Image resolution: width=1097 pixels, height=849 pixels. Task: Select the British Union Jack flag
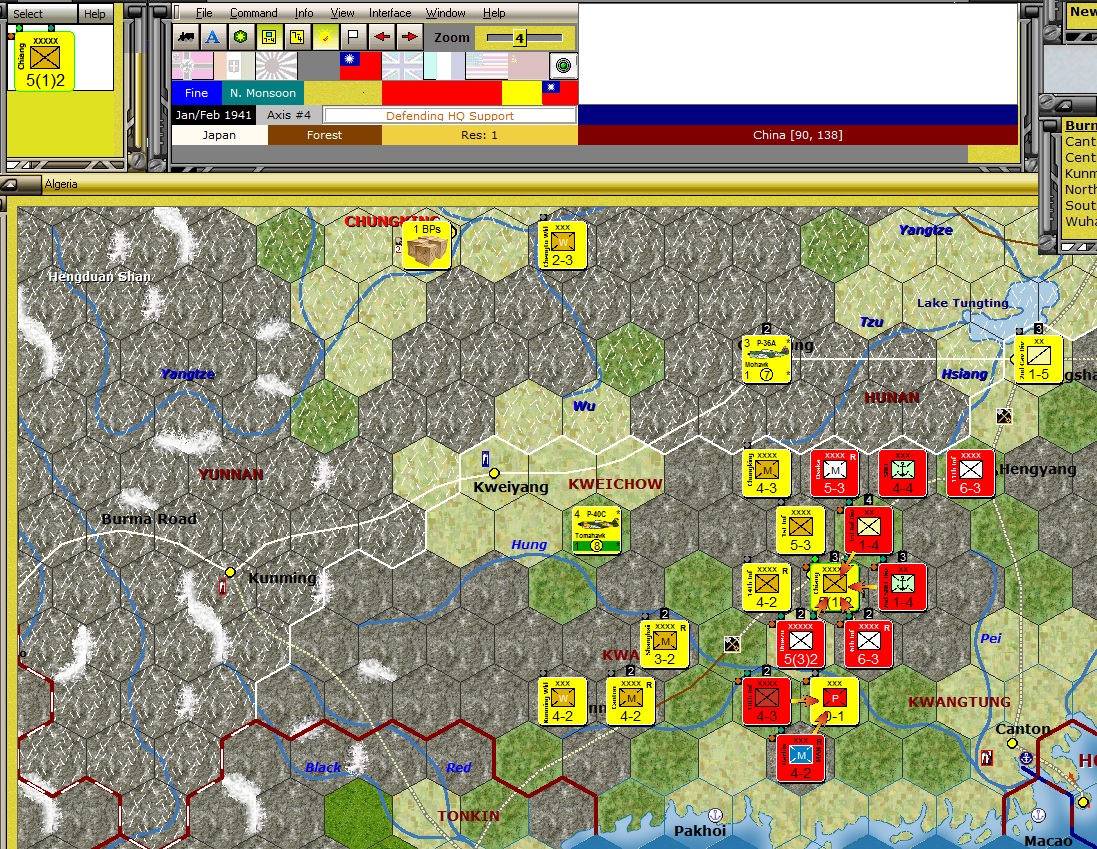coord(402,66)
